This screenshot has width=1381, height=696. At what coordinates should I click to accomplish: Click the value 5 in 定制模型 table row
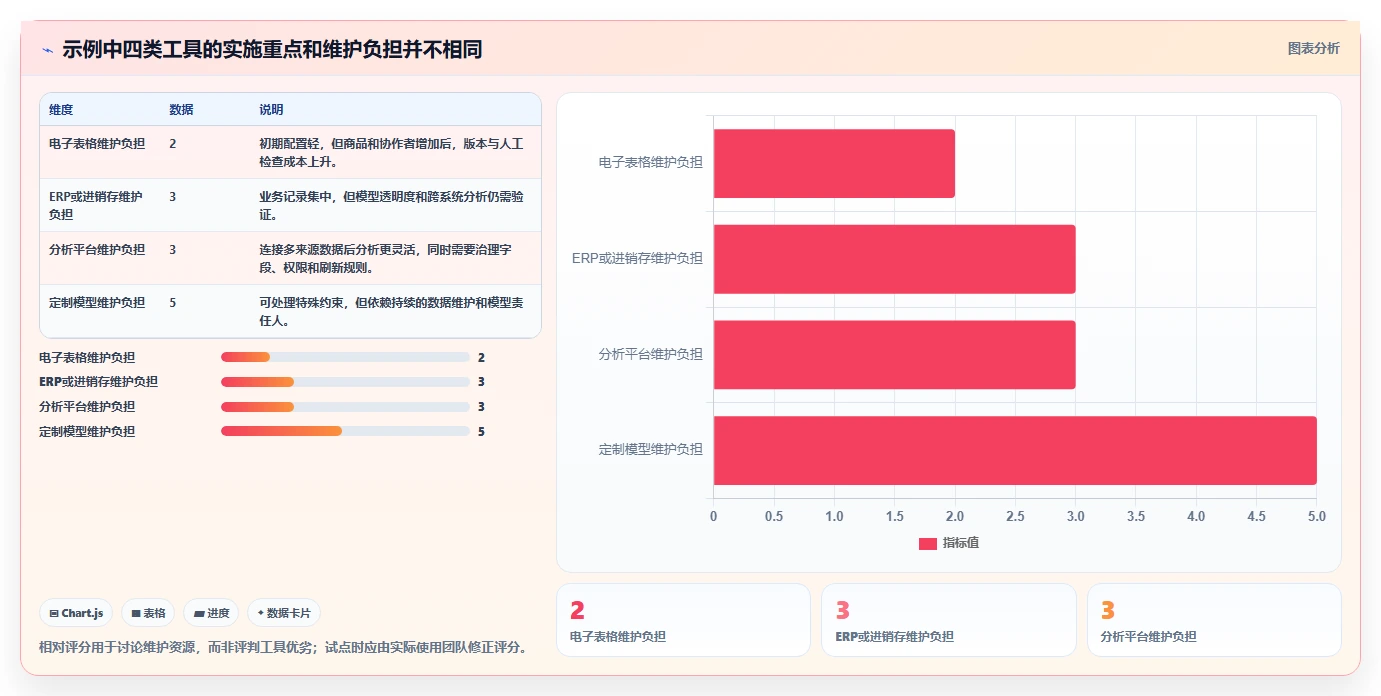(x=173, y=303)
